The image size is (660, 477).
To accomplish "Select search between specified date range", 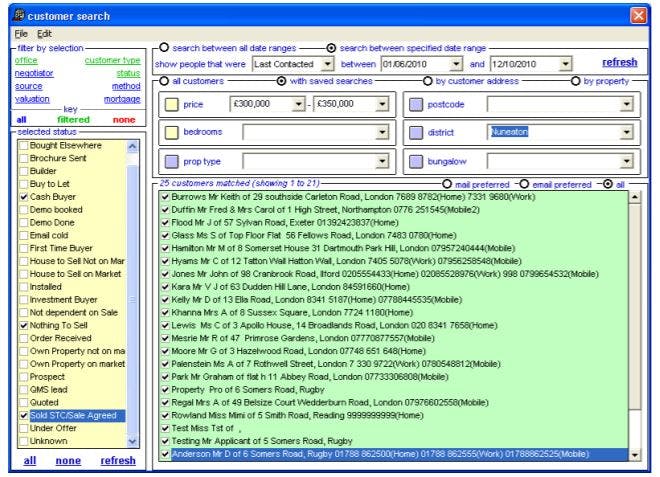I will [x=331, y=48].
